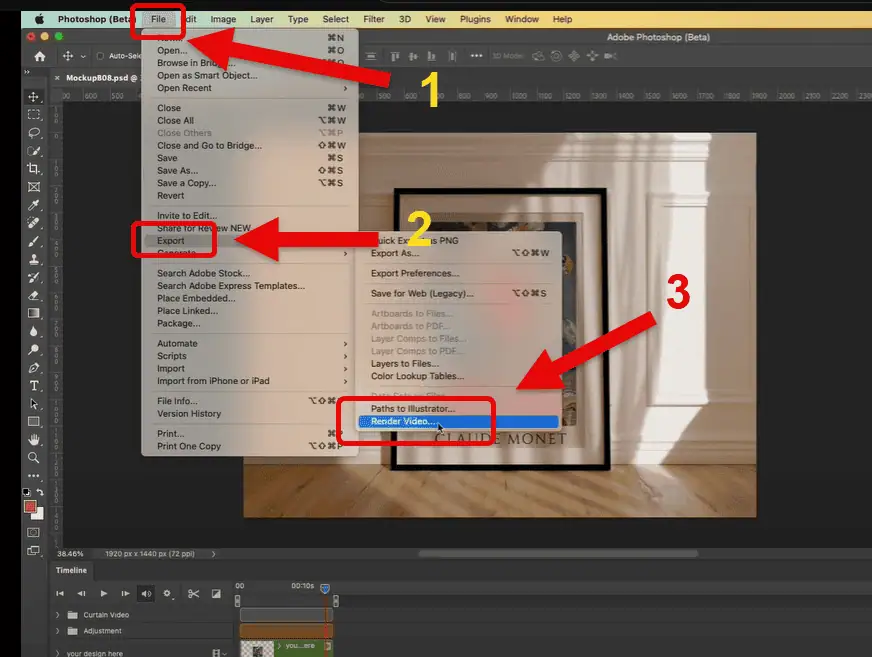The height and width of the screenshot is (657, 872).
Task: Pick the Type tool
Action: coord(34,386)
